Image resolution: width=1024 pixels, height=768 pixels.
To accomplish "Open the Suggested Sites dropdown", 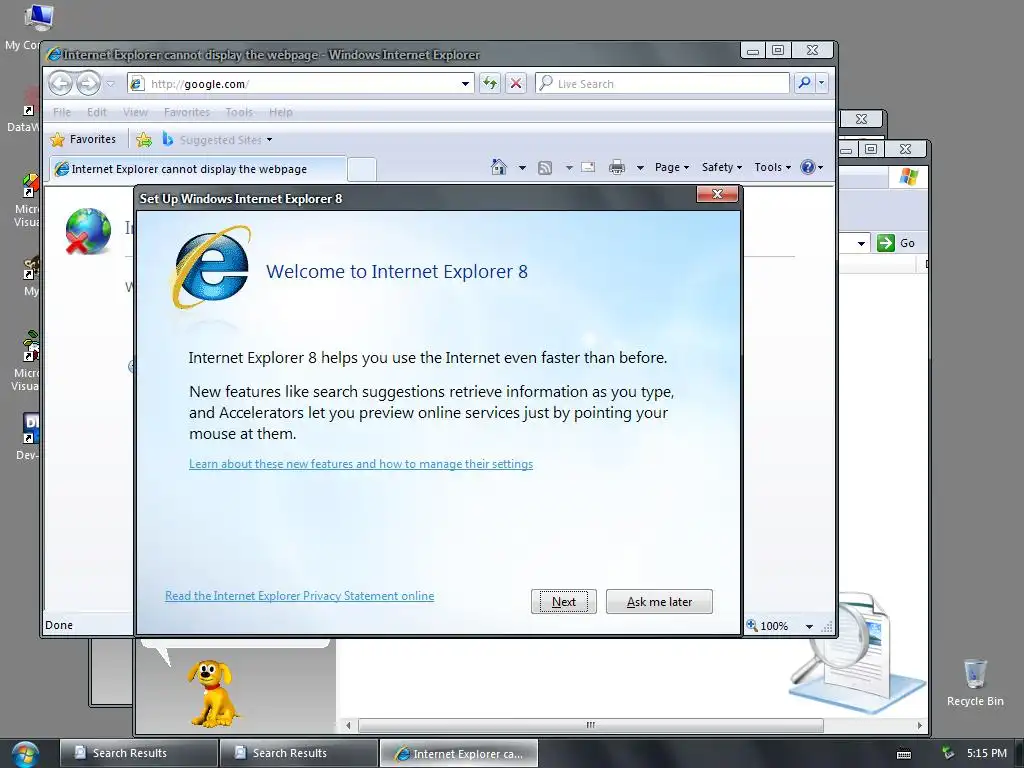I will (218, 140).
